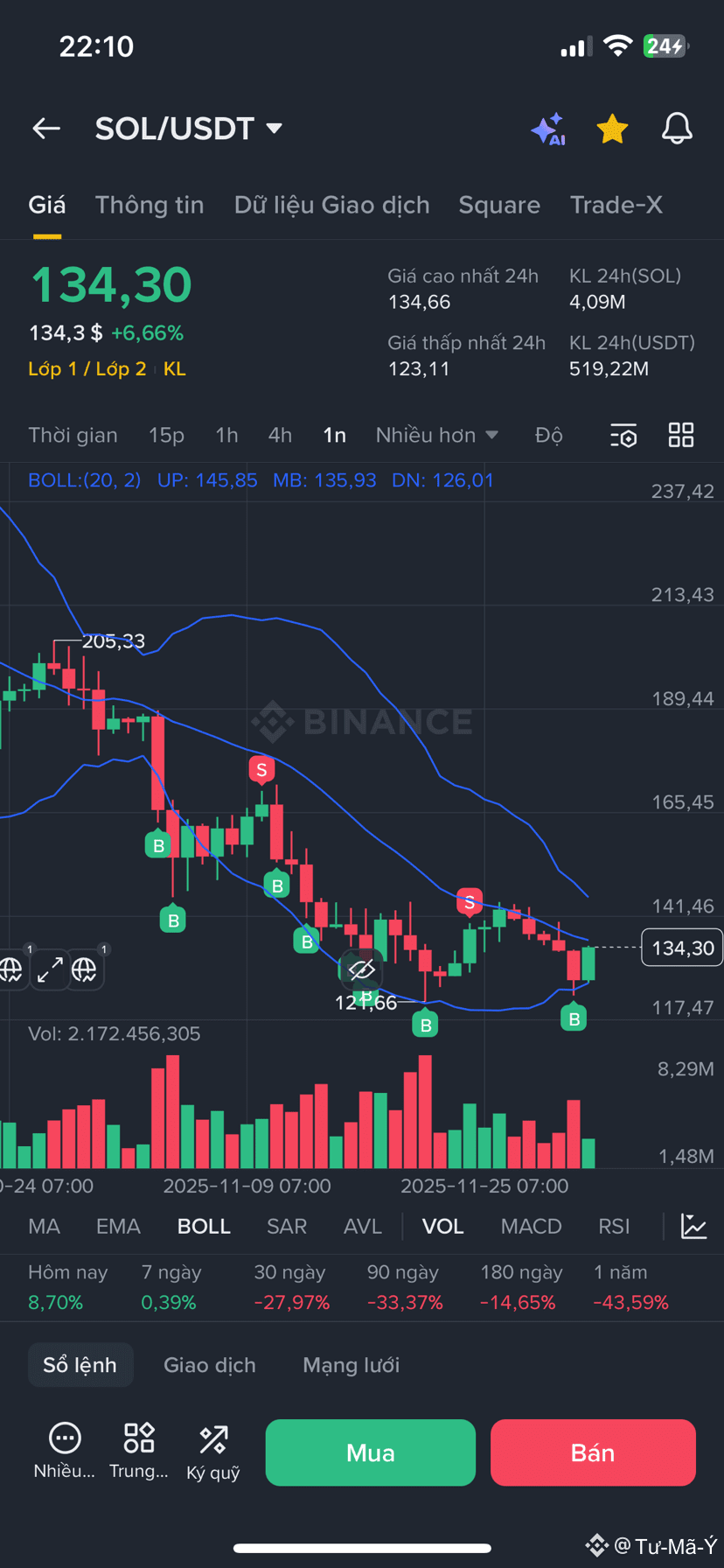
Task: Click the current price label 134,30 on axis
Action: (x=682, y=948)
